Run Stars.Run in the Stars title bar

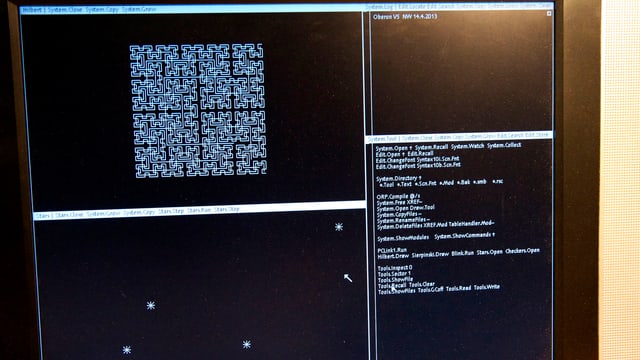tap(199, 211)
